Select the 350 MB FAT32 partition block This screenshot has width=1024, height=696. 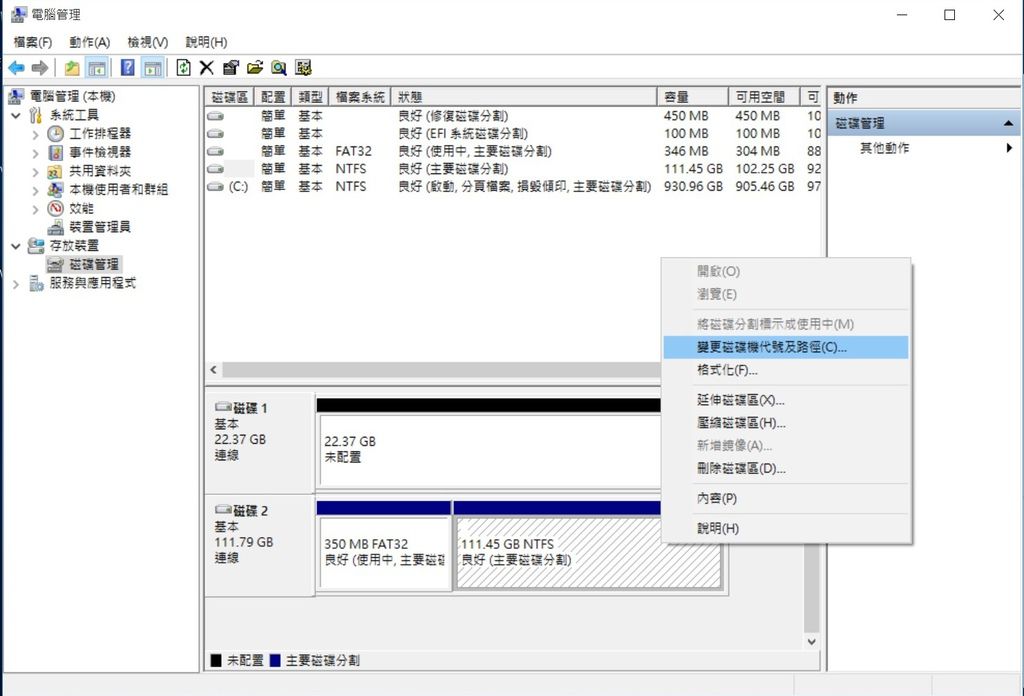coord(384,553)
